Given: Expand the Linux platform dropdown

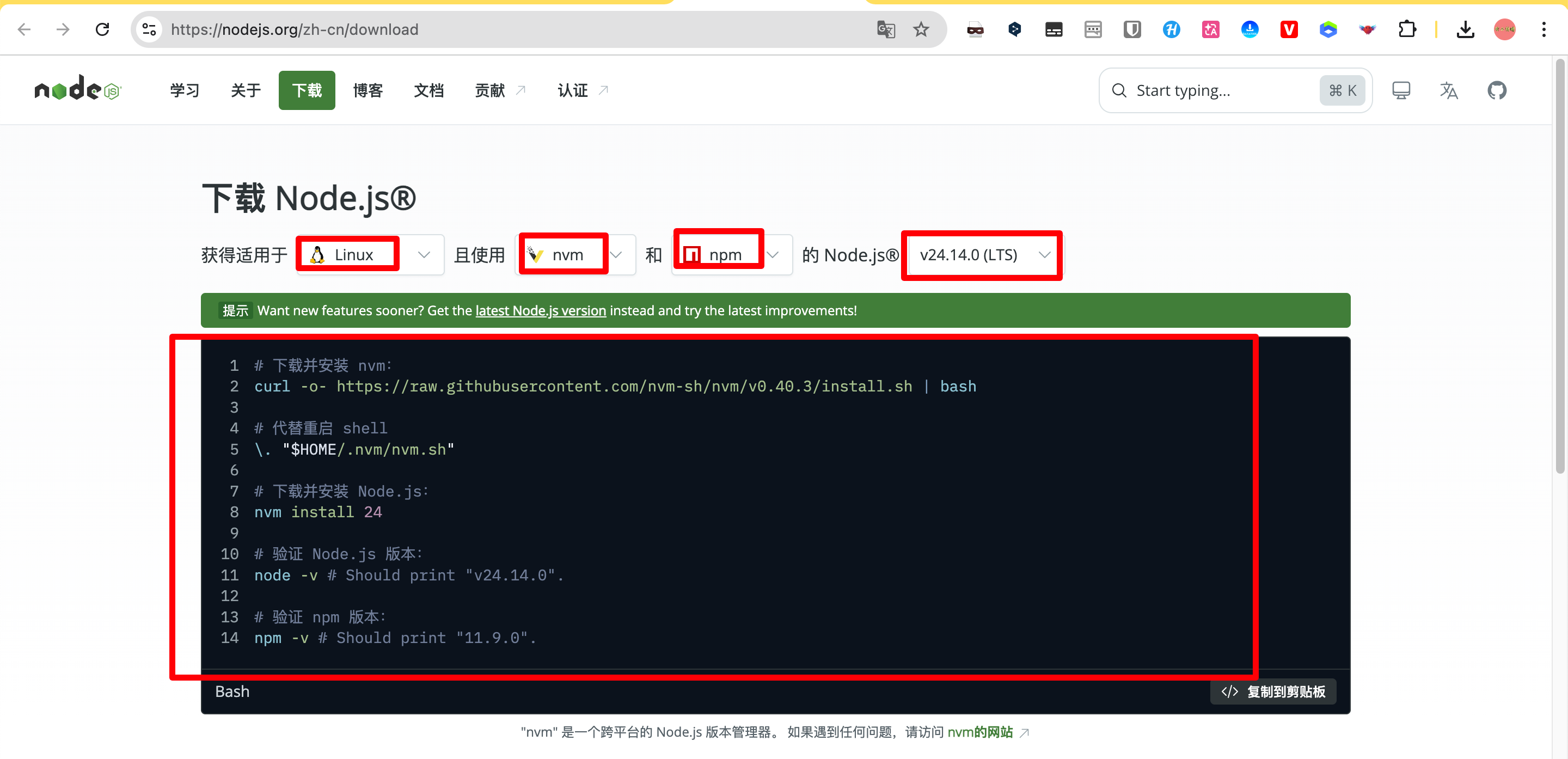Looking at the screenshot, I should click(370, 255).
